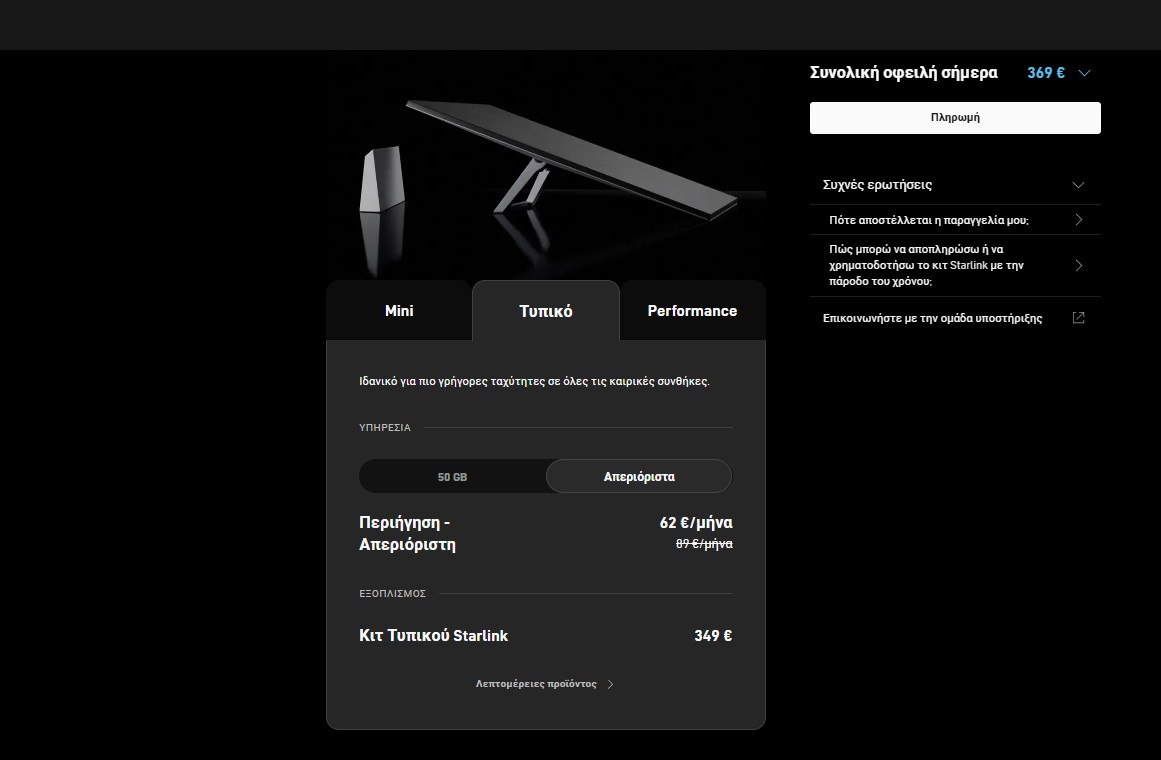Switch to the Mini tab

(399, 311)
